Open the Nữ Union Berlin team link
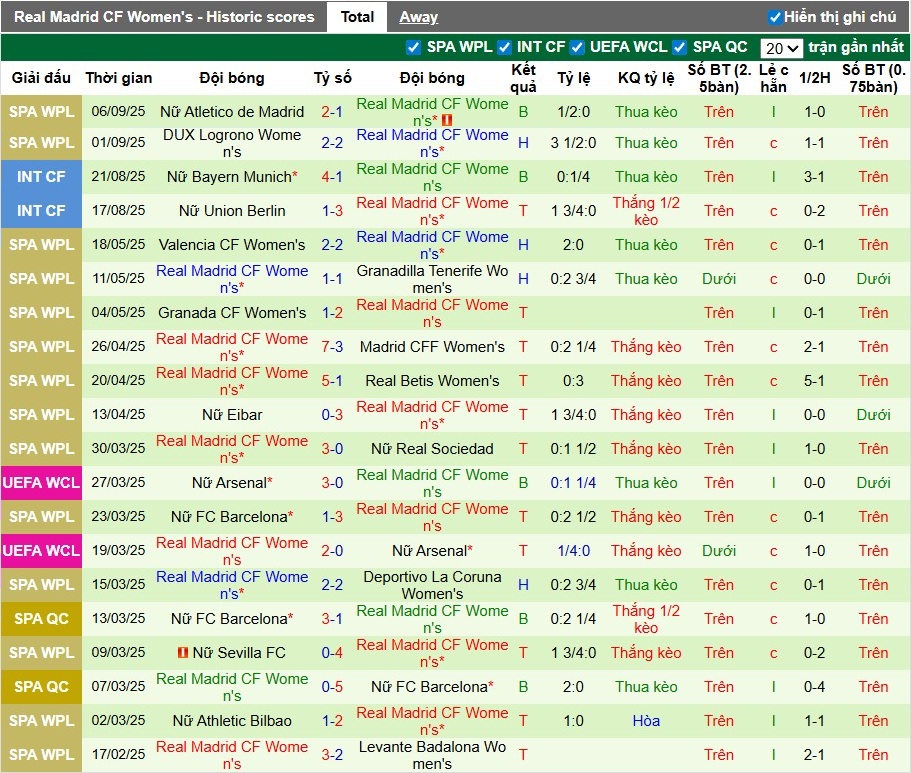 232,211
